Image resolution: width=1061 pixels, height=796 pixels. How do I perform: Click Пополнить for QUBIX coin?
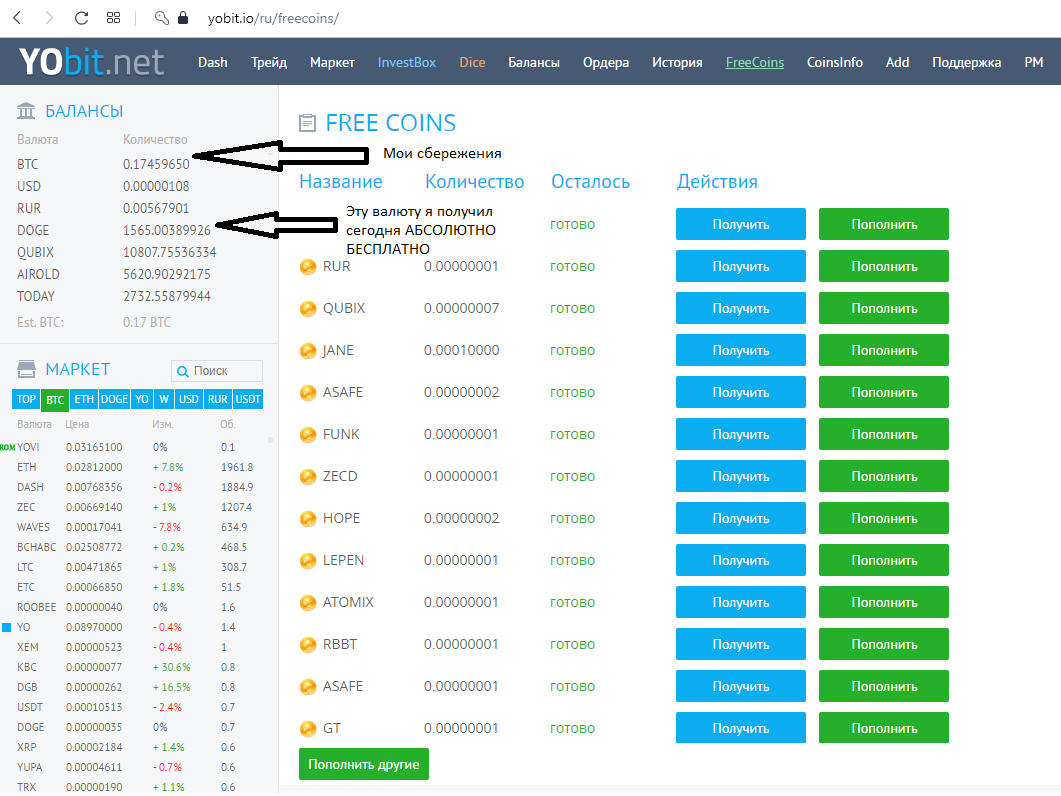pyautogui.click(x=884, y=308)
